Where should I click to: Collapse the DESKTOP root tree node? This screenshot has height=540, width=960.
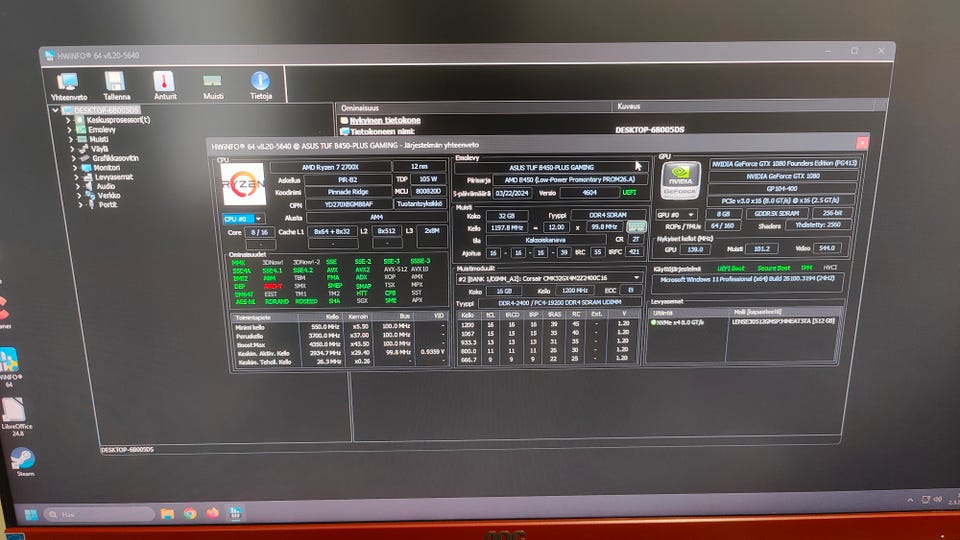tap(55, 110)
